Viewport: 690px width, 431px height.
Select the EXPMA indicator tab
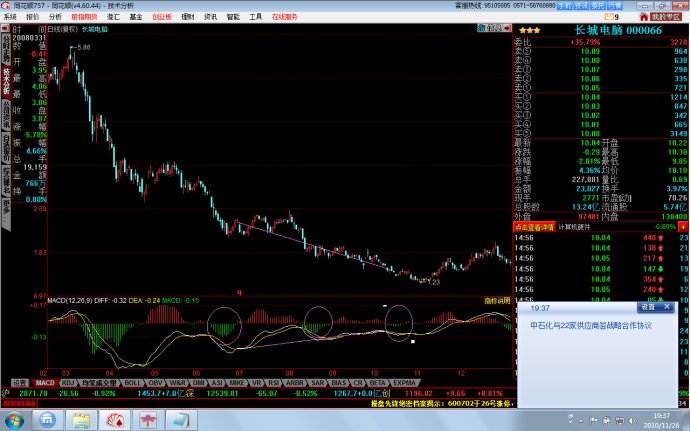coord(406,382)
